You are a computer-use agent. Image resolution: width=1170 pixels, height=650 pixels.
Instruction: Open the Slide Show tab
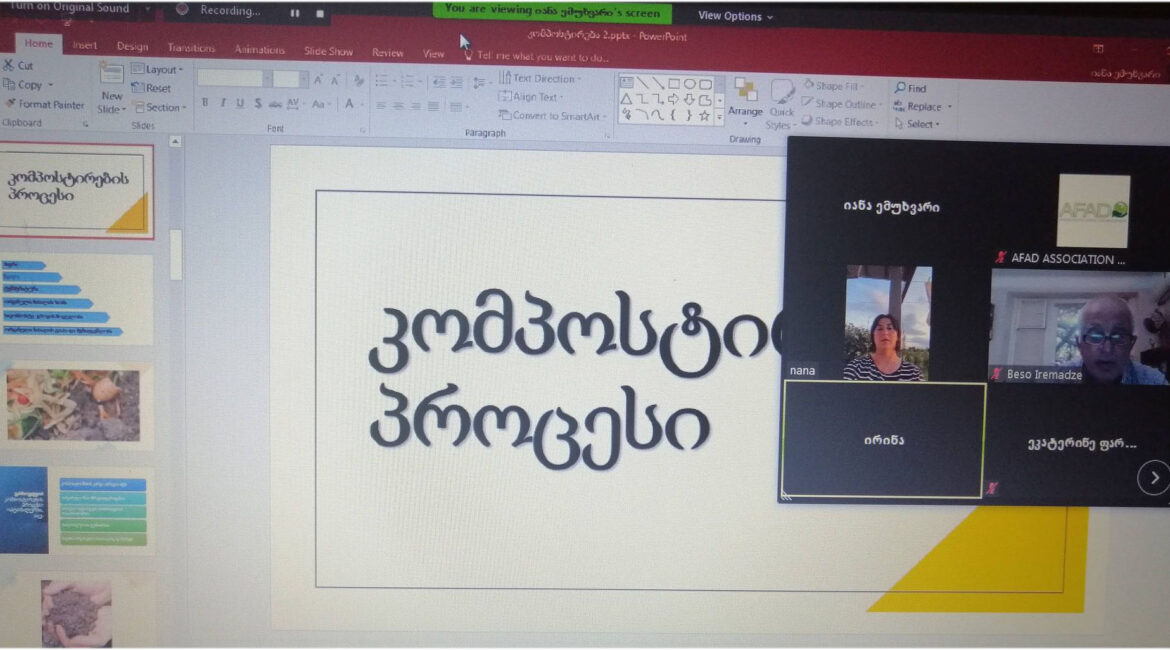click(328, 51)
